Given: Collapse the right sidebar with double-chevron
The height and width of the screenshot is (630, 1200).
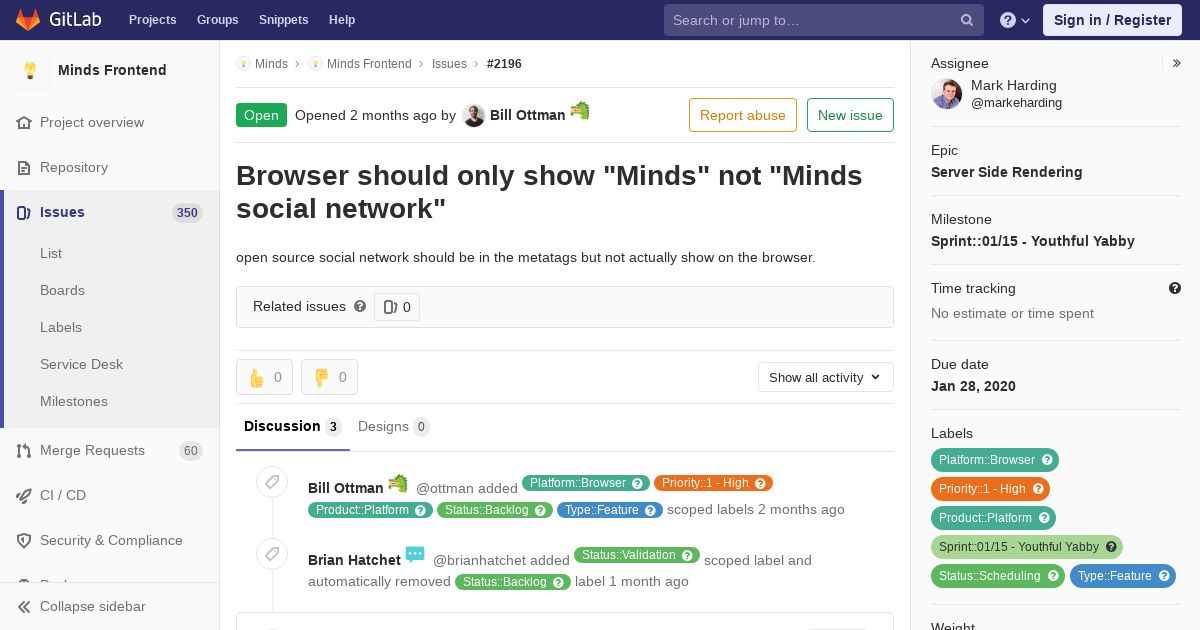Looking at the screenshot, I should pyautogui.click(x=1177, y=63).
